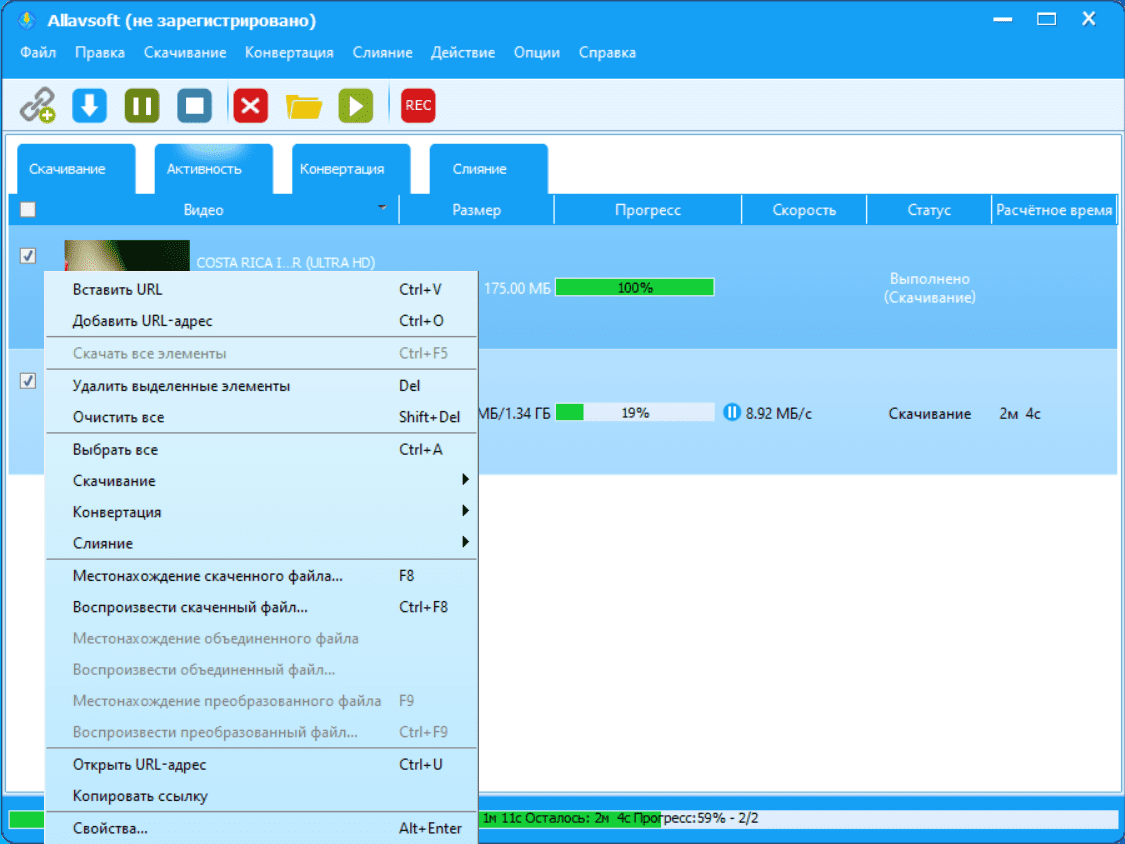The height and width of the screenshot is (844, 1125).
Task: Click the Скачивание status in second row
Action: click(929, 413)
